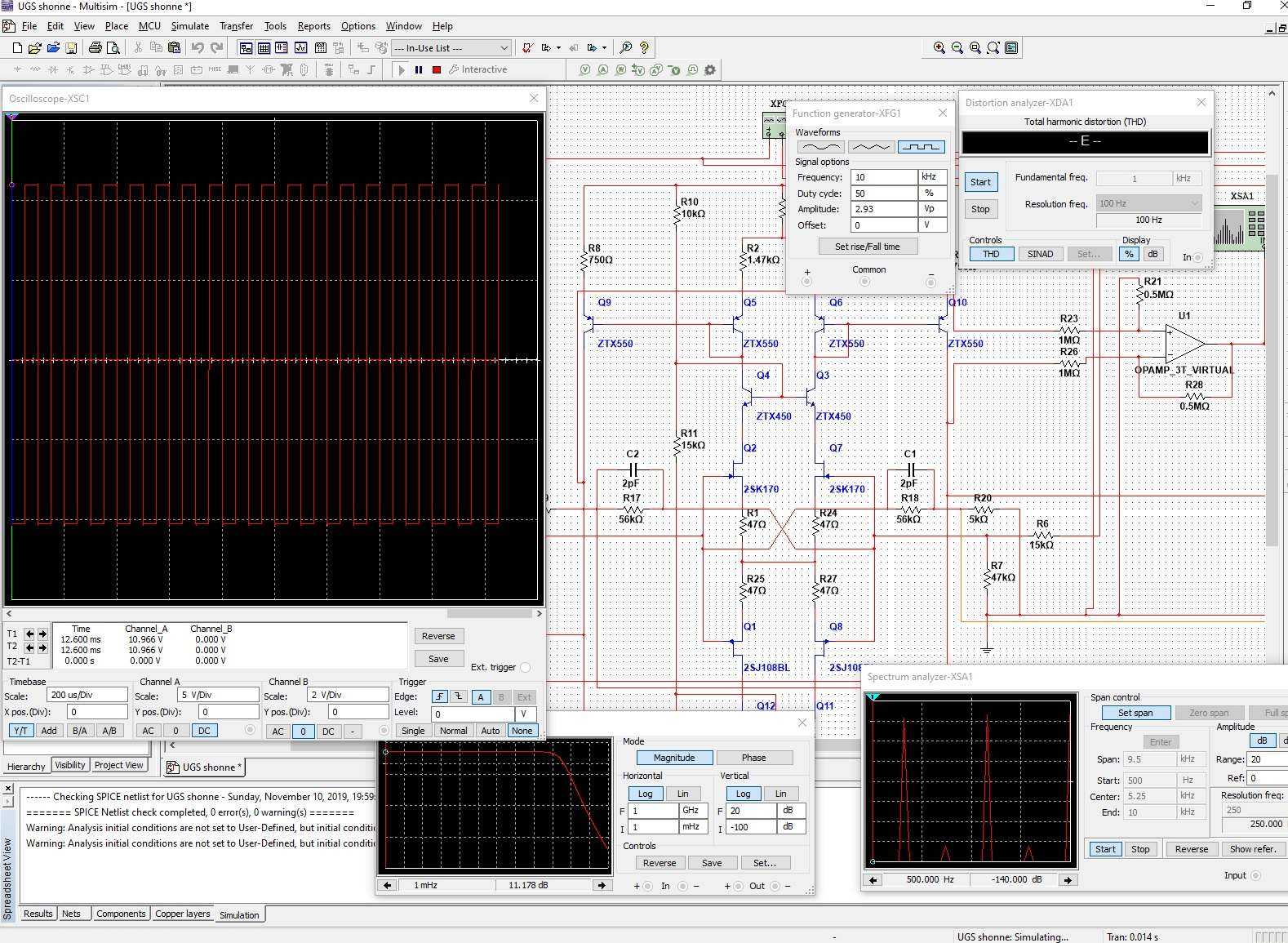The width and height of the screenshot is (1288, 943).
Task: Set trigger mode to Auto
Action: pos(490,731)
